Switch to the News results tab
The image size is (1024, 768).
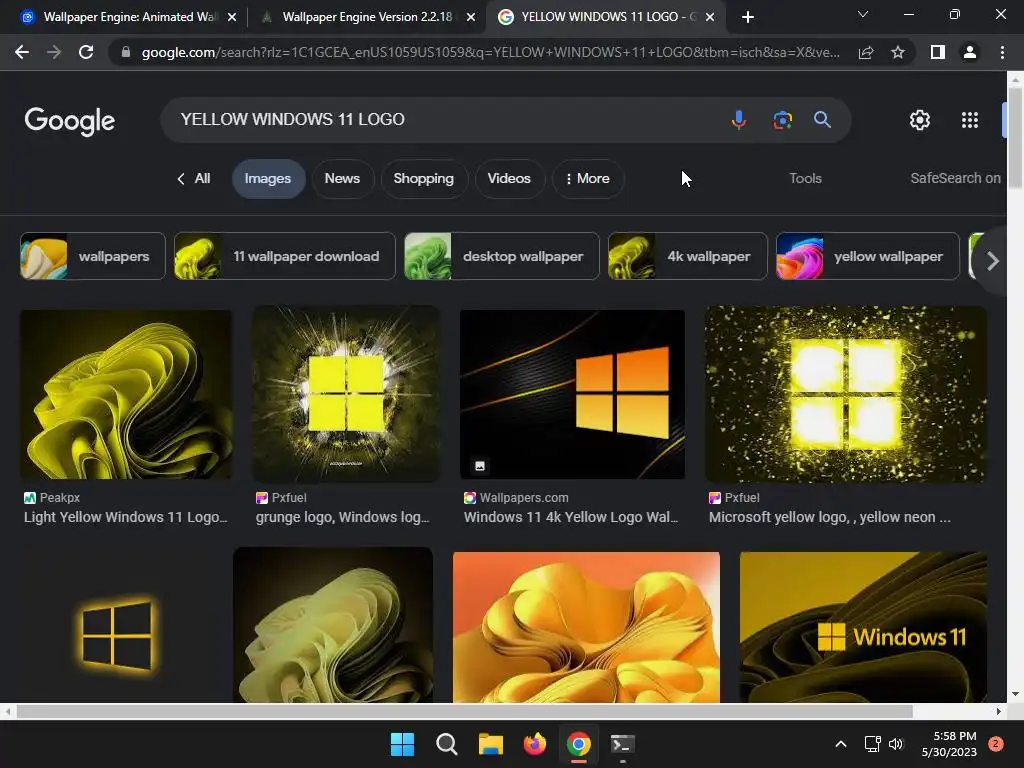[x=342, y=178]
